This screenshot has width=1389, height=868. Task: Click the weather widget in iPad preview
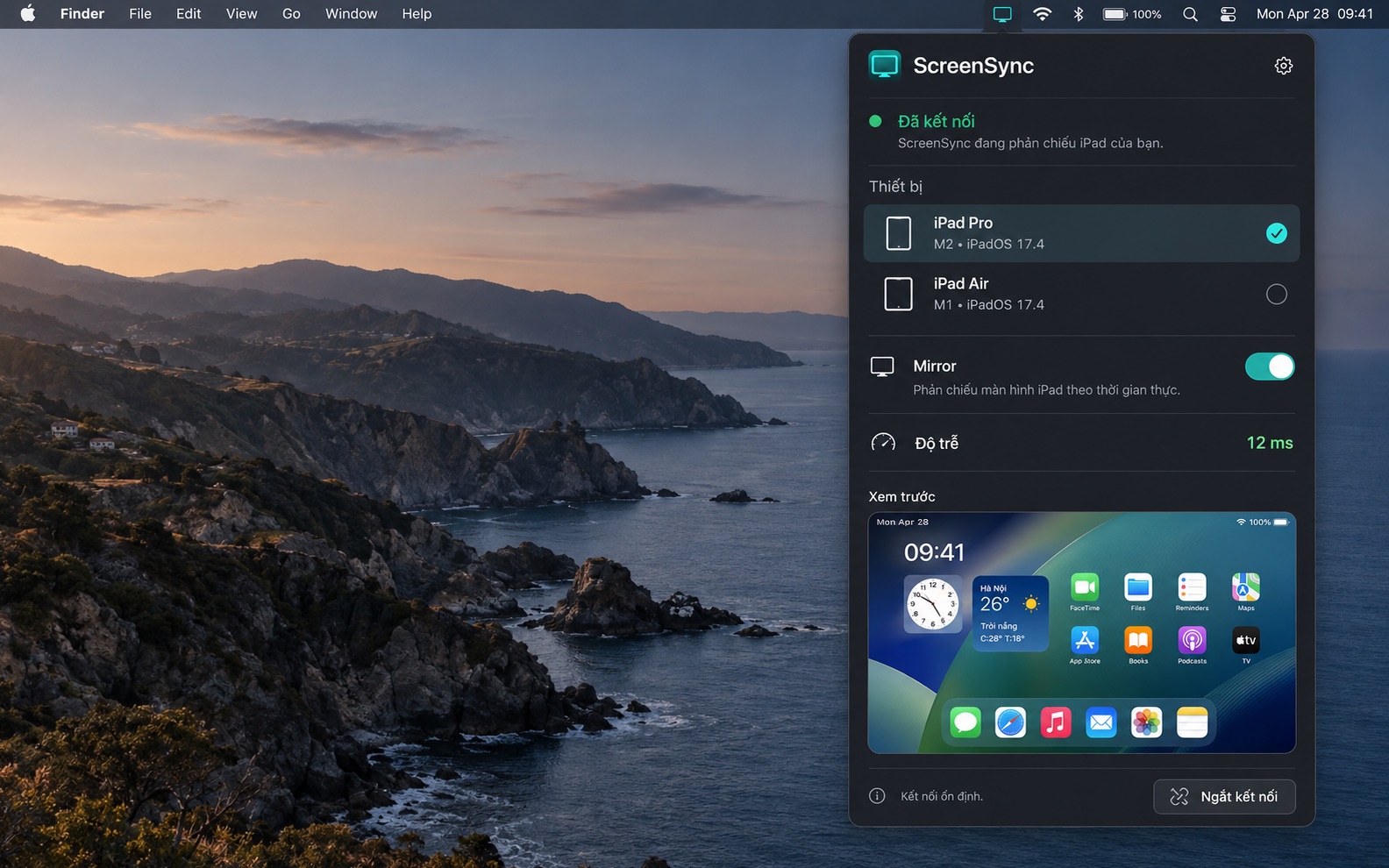[x=1010, y=614]
